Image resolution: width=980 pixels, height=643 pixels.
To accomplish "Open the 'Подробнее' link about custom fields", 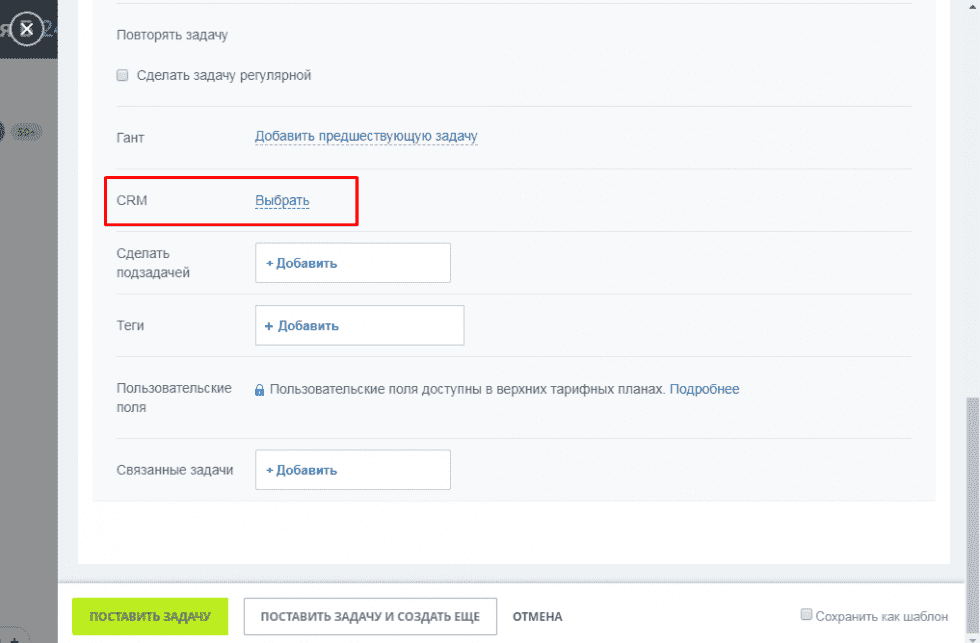I will click(704, 389).
